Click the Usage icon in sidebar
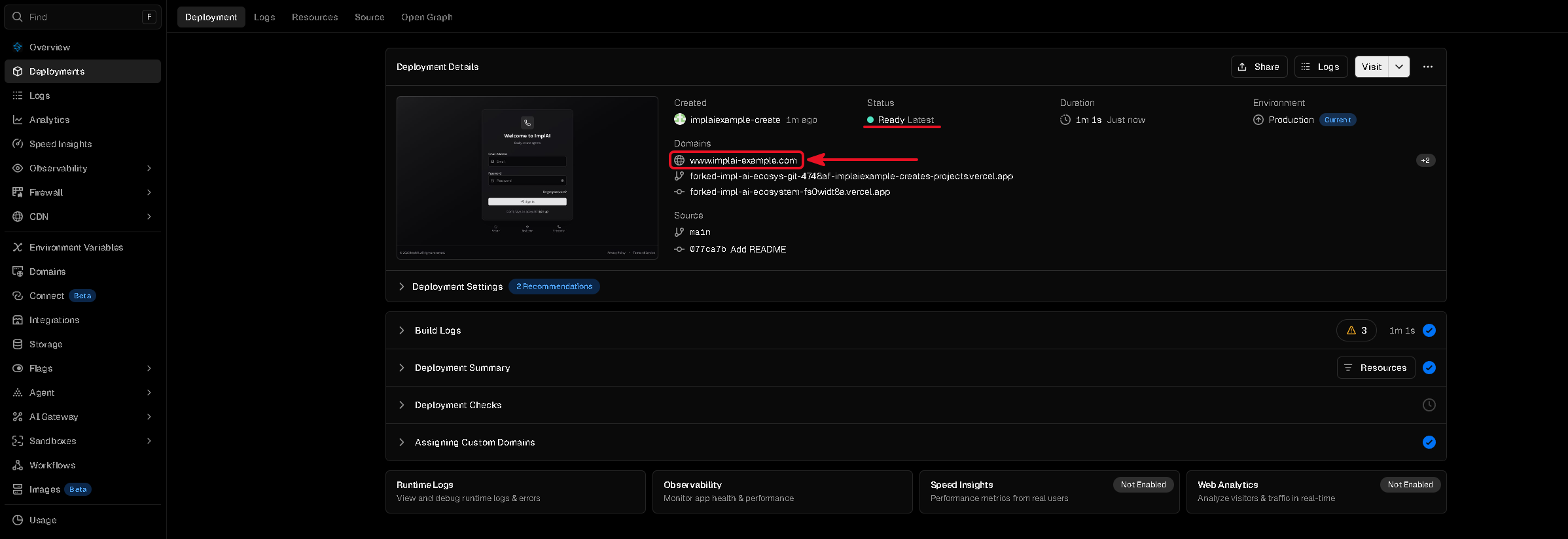 (18, 520)
